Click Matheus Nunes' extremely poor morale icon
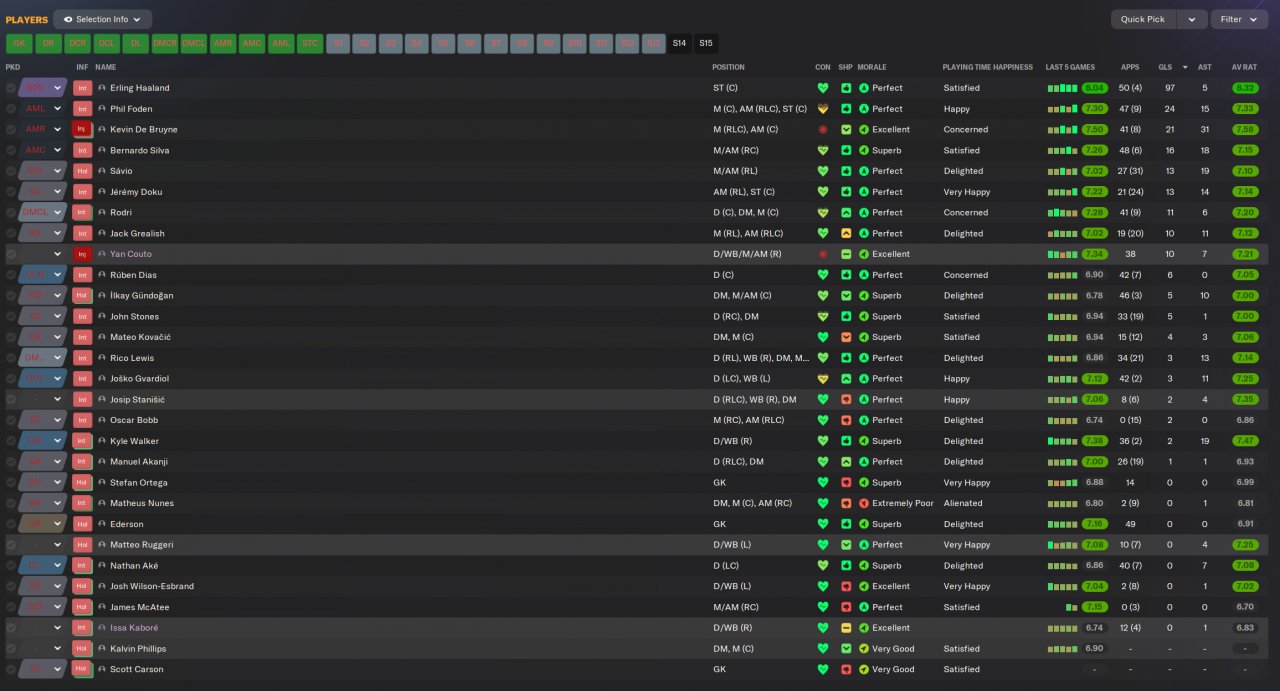Viewport: 1280px width, 691px height. pos(864,503)
